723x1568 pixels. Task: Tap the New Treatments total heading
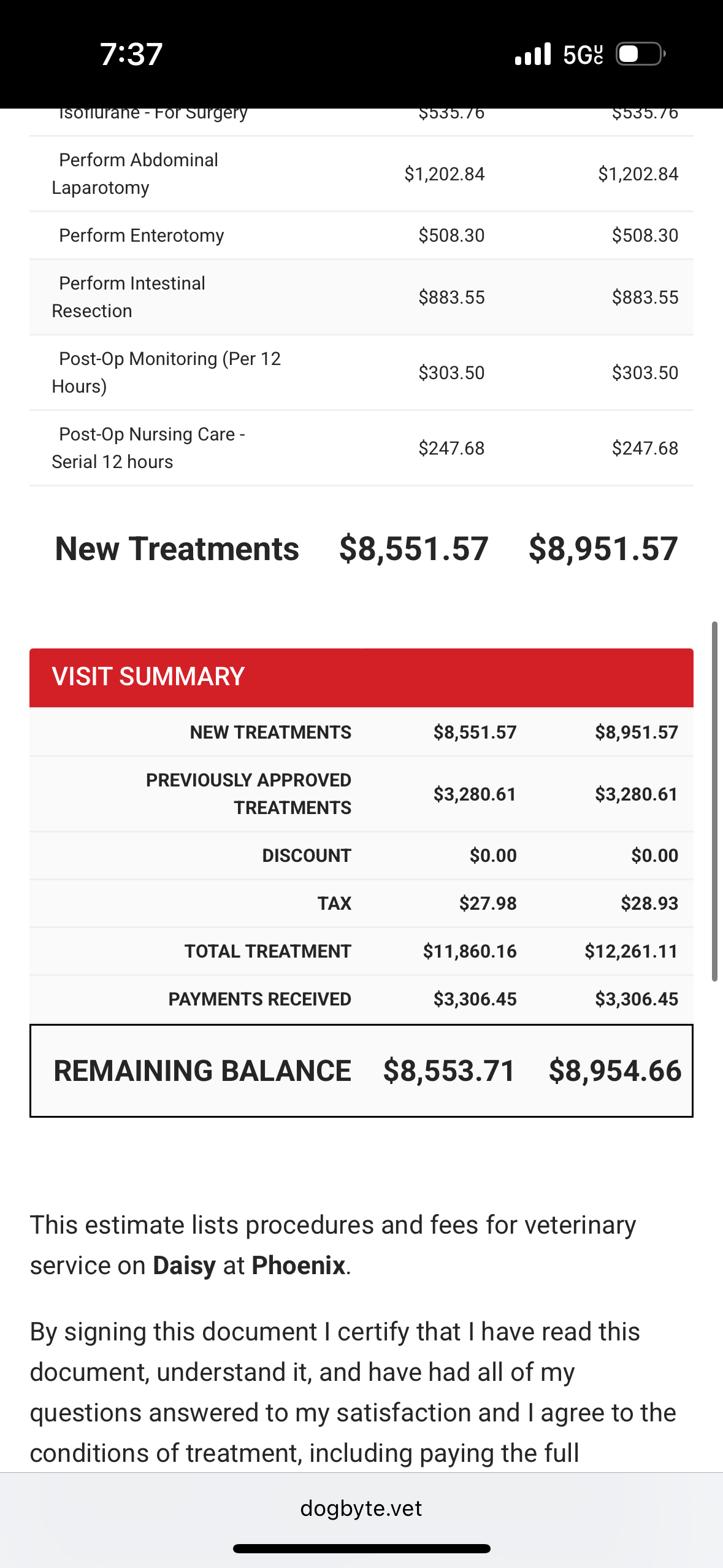[177, 548]
